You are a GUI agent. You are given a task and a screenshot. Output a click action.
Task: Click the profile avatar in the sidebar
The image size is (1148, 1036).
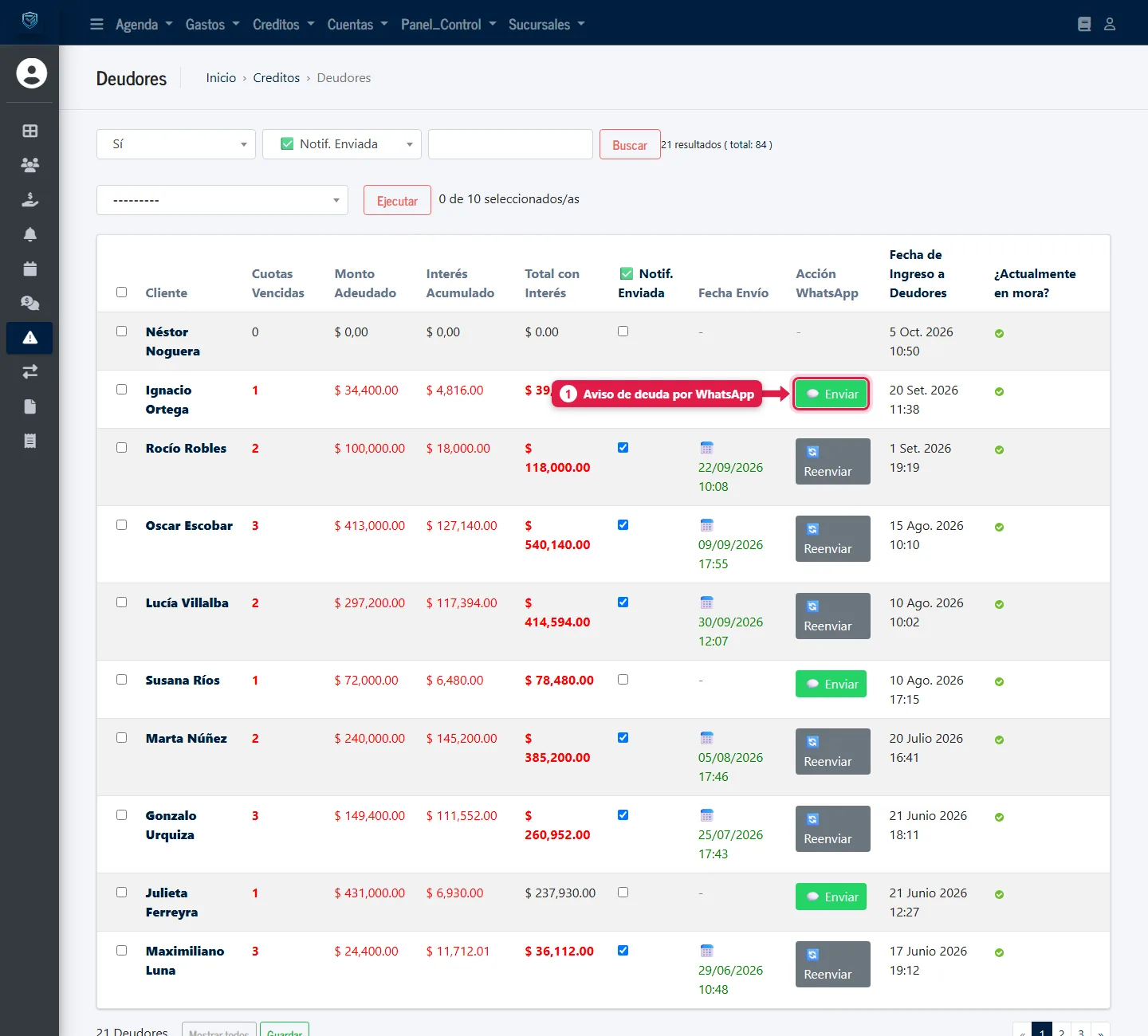point(32,73)
